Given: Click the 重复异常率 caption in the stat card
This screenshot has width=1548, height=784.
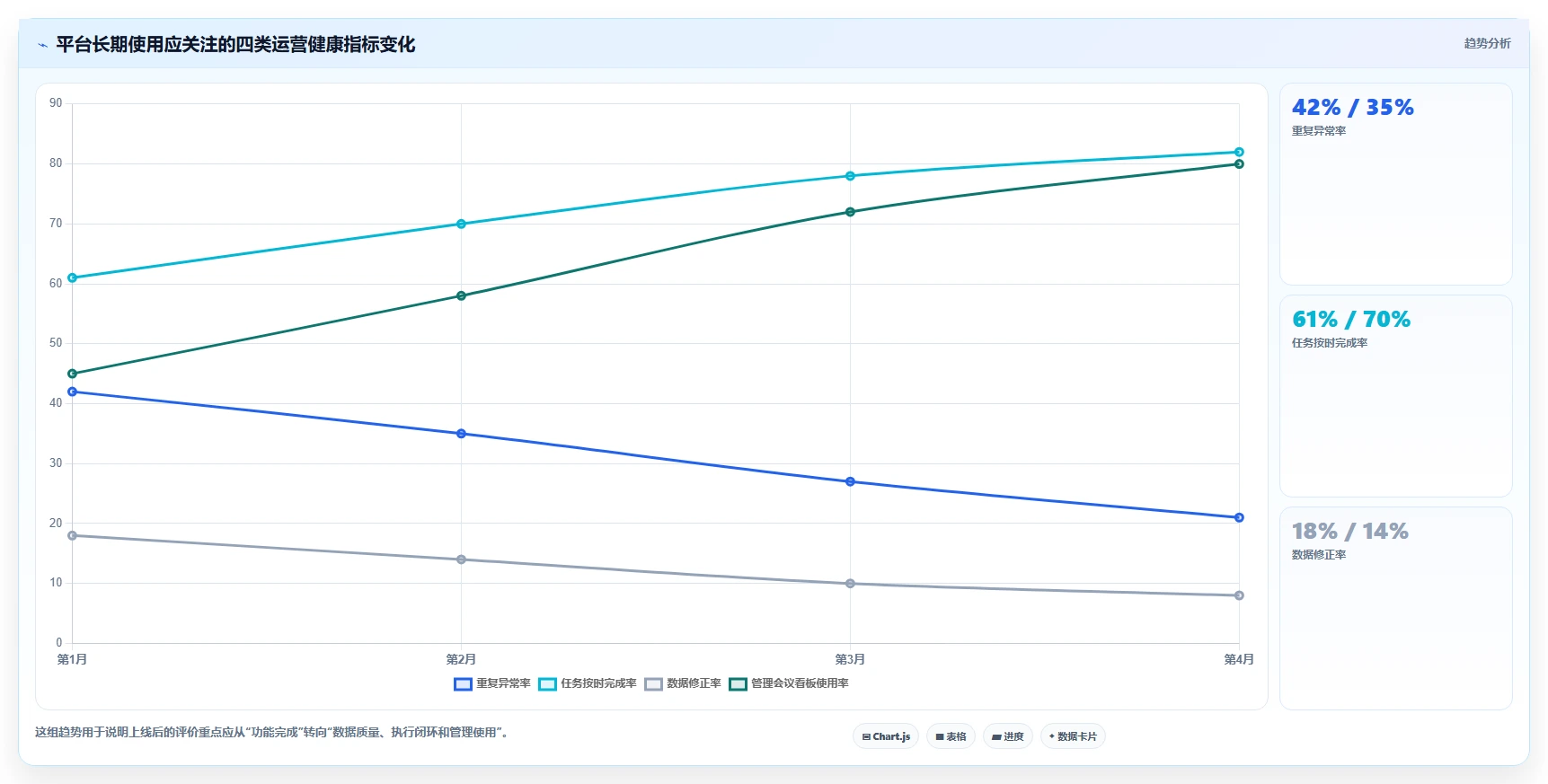Looking at the screenshot, I should coord(1319,131).
